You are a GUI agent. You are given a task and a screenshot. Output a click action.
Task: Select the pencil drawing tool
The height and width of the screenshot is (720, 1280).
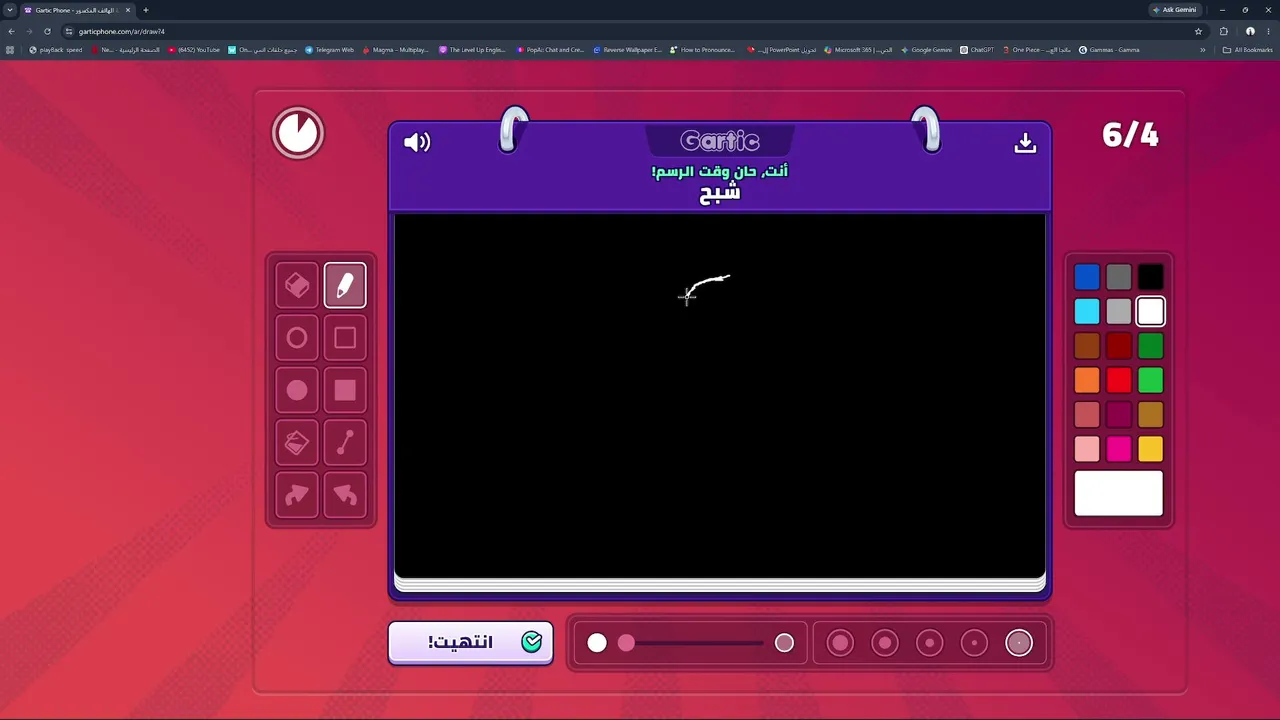point(345,286)
